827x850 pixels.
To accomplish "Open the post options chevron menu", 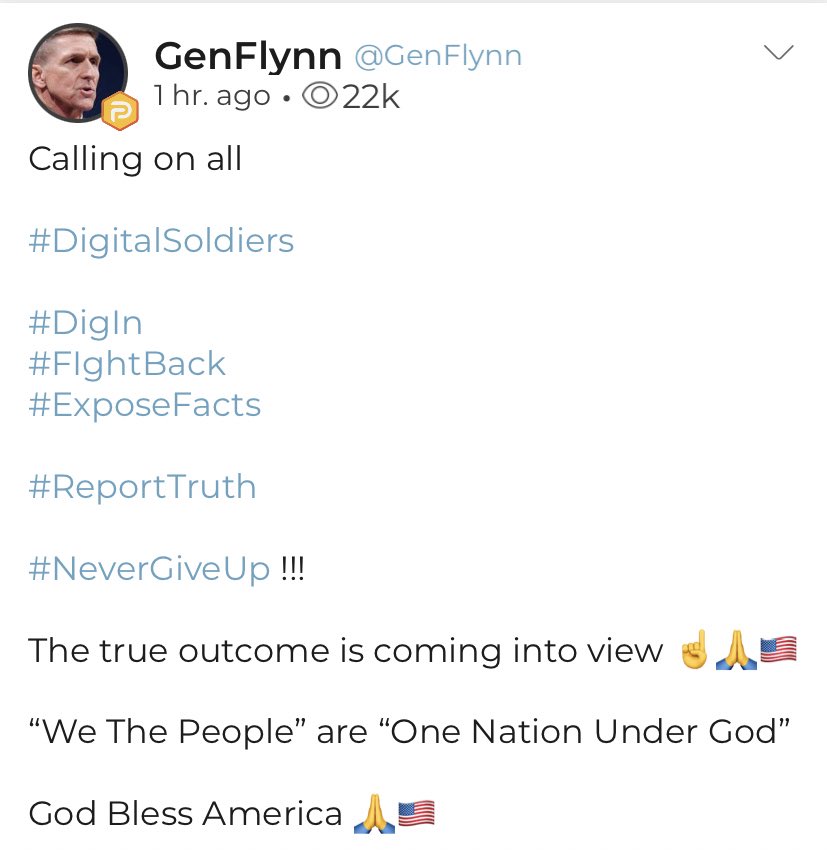I will [x=778, y=53].
